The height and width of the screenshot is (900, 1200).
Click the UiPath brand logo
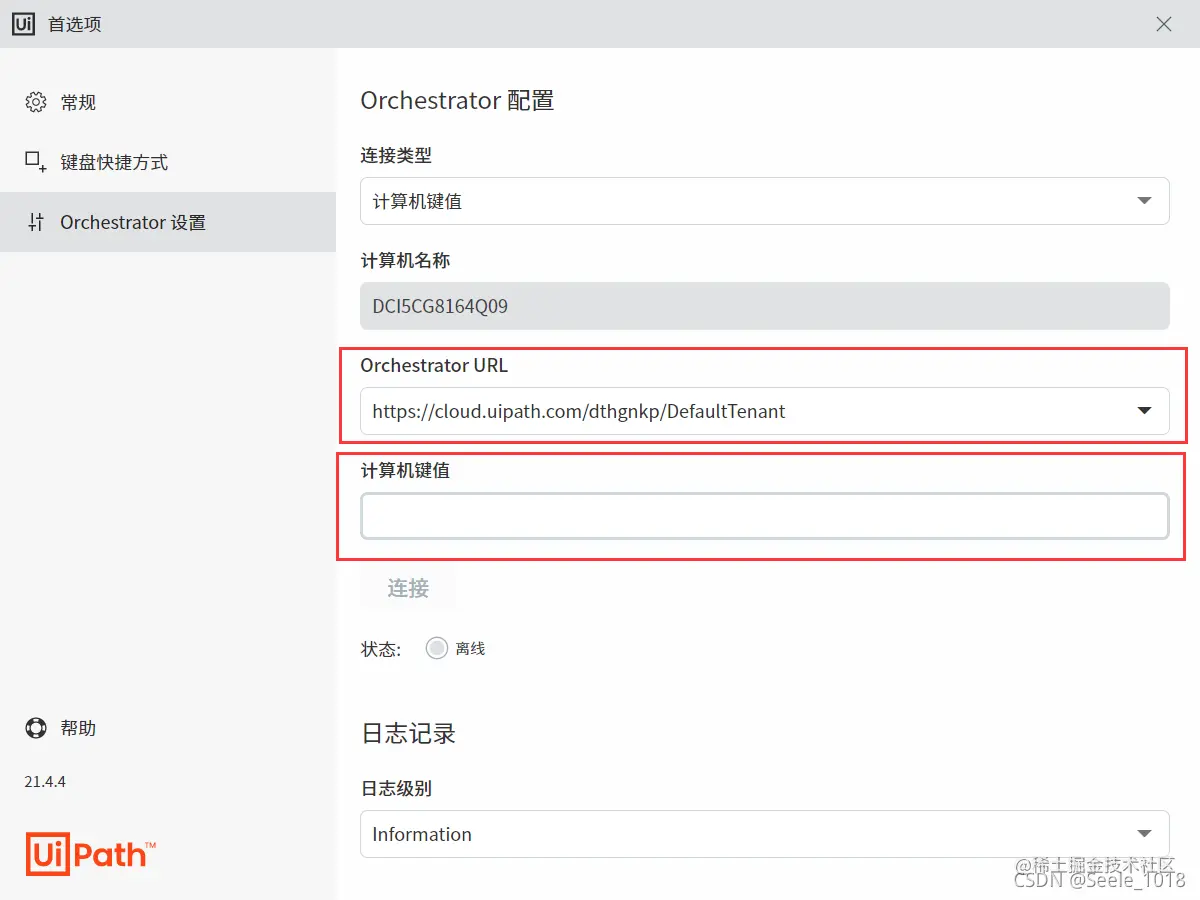click(x=91, y=853)
